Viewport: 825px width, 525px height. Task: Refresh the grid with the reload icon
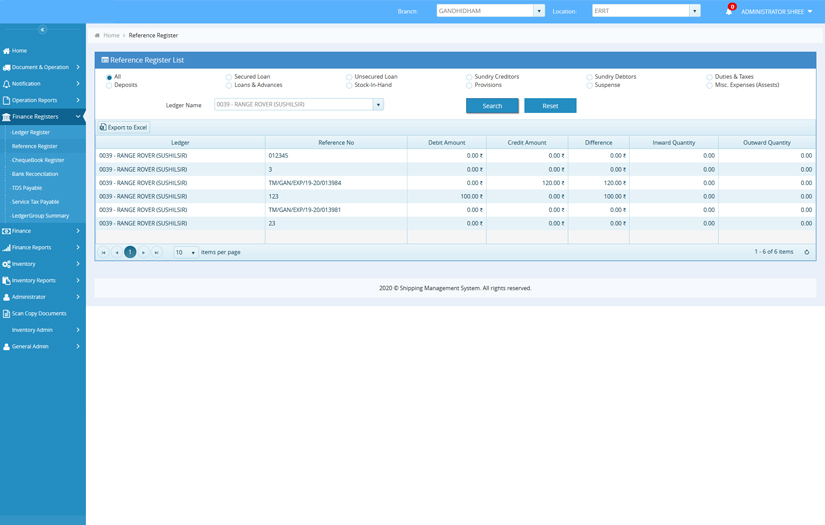[807, 252]
